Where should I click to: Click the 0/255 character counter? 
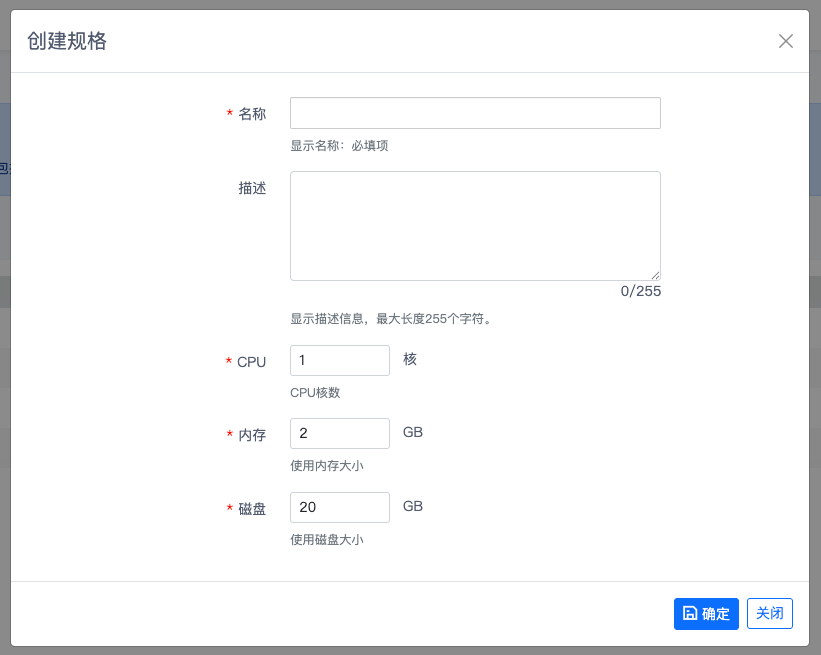tap(641, 292)
